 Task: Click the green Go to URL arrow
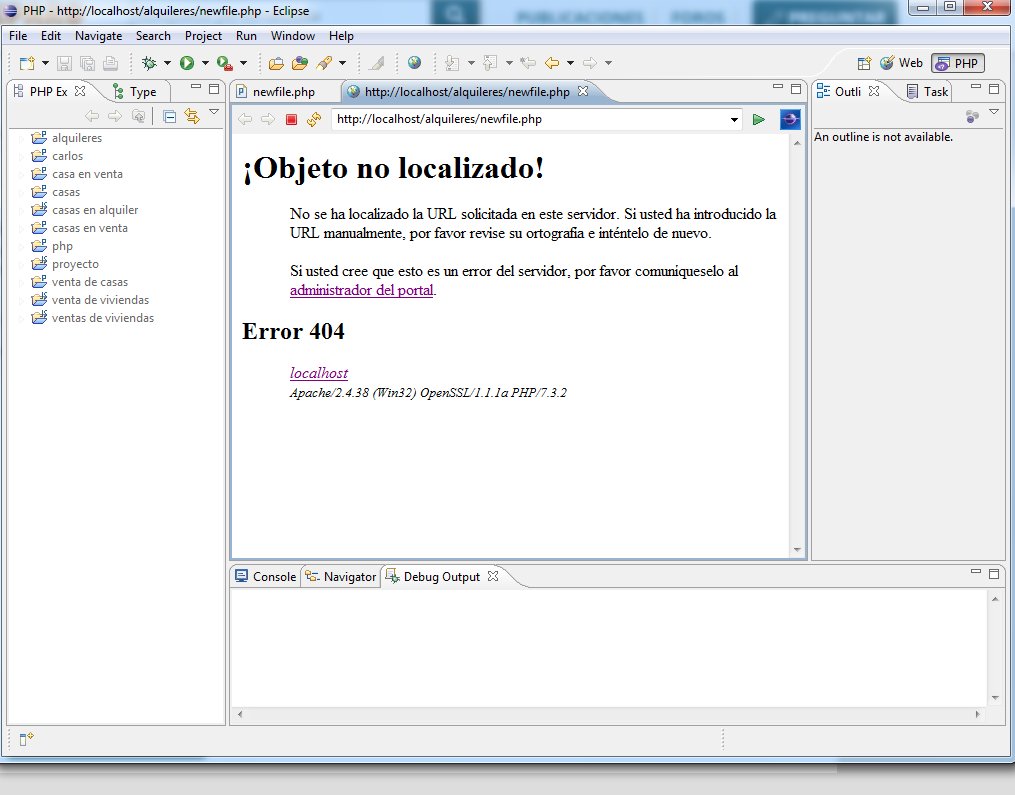(x=759, y=119)
